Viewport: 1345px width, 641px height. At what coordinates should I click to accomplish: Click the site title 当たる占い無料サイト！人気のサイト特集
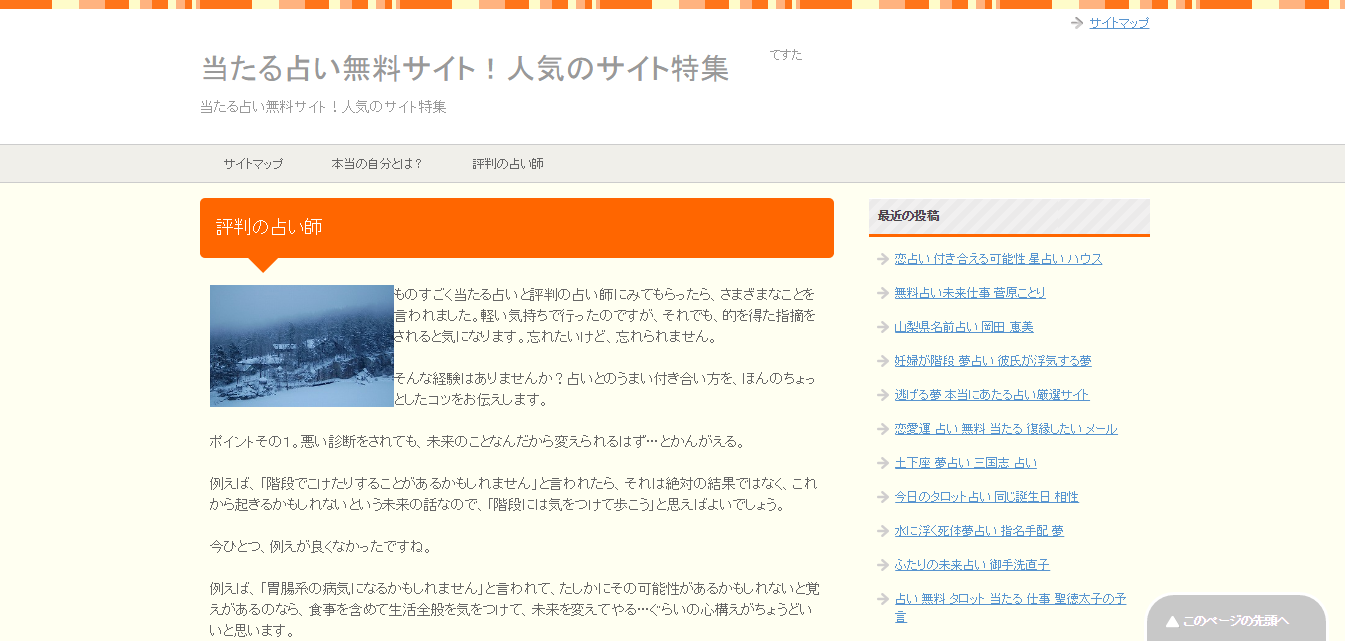465,69
